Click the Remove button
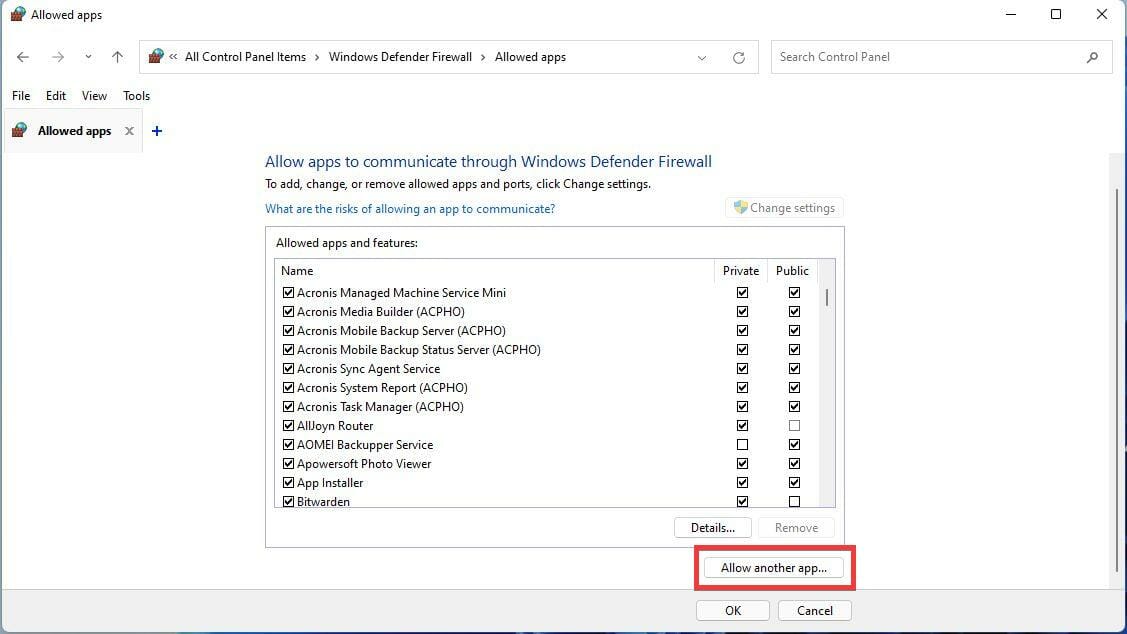This screenshot has height=634, width=1127. pos(796,528)
